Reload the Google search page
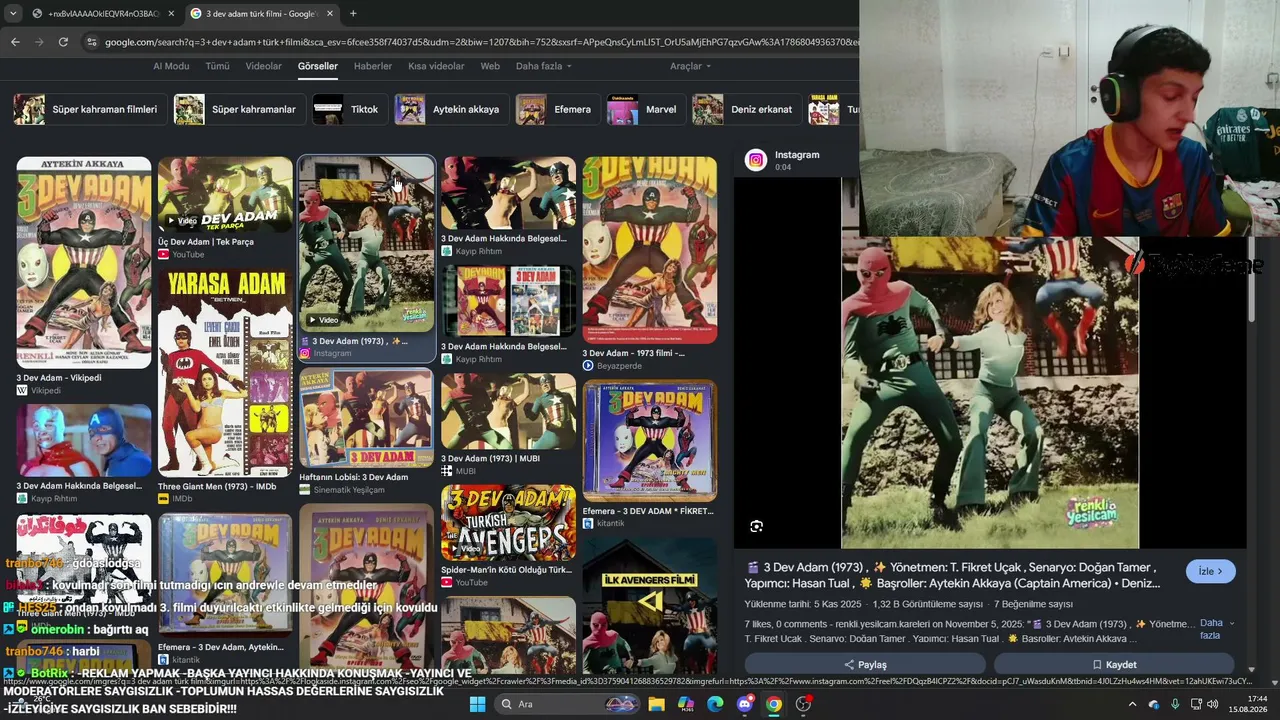 click(63, 42)
